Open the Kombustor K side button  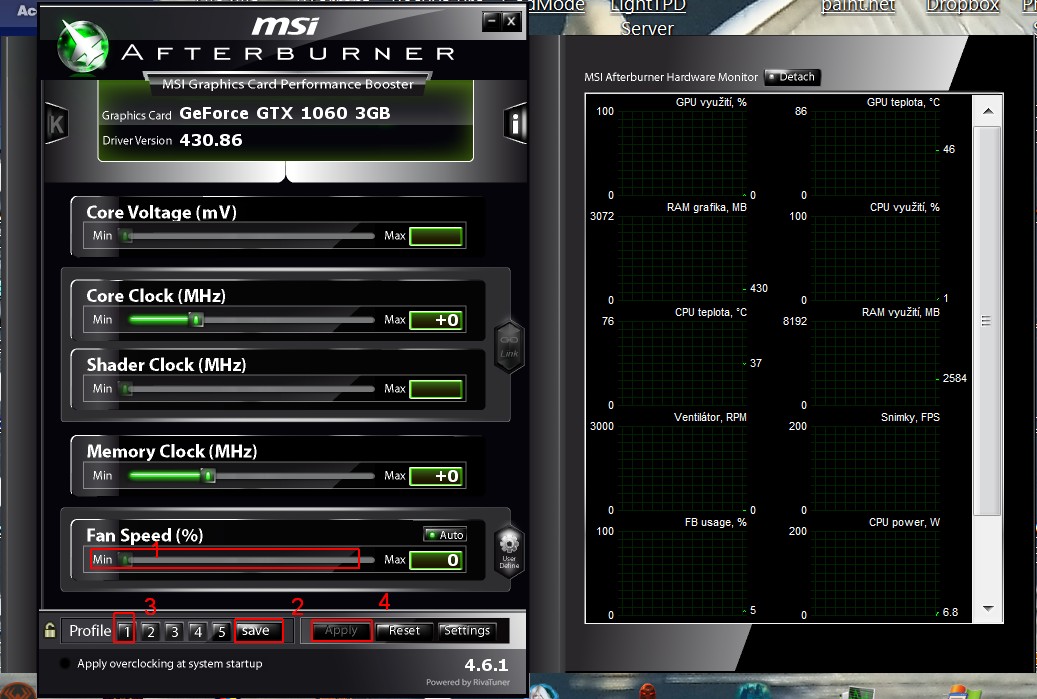56,123
